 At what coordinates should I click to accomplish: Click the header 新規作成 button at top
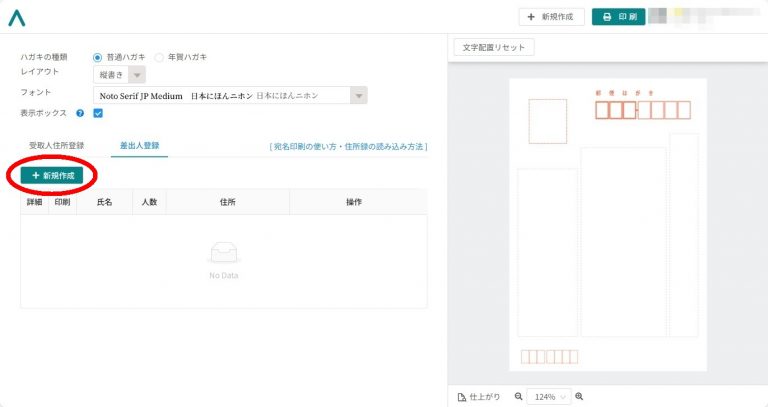click(x=552, y=17)
